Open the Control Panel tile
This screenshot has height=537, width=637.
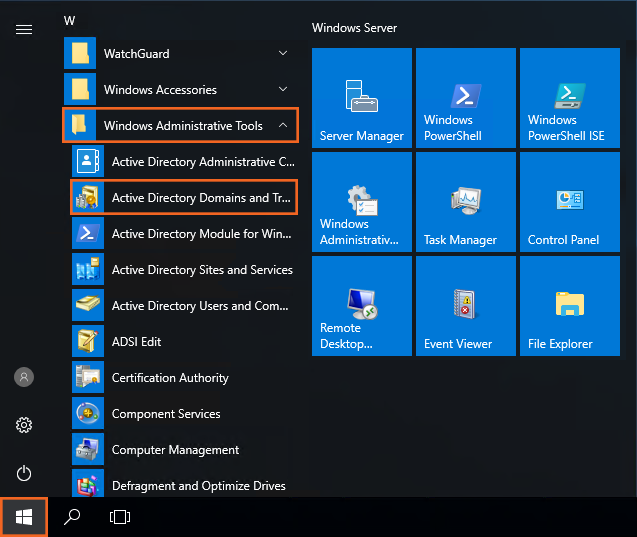569,202
